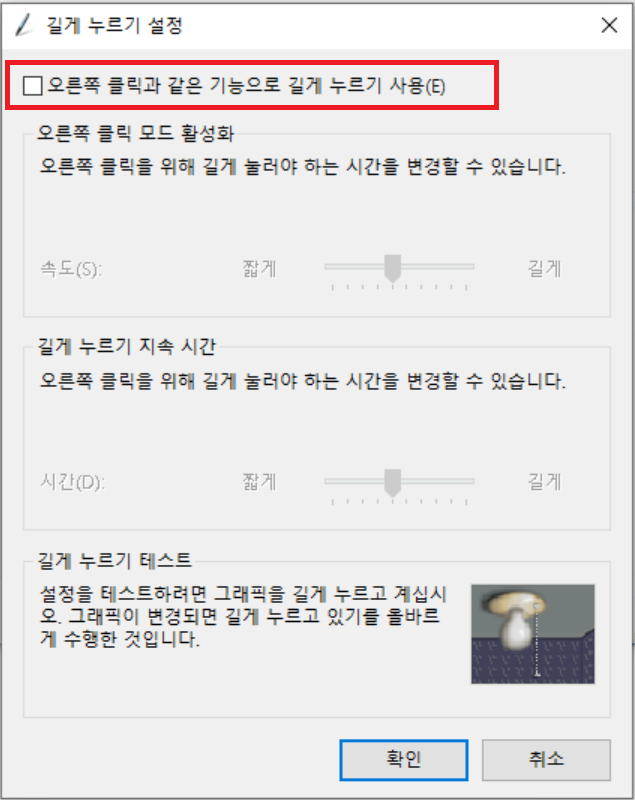Click the 속도(S) label
The width and height of the screenshot is (635, 800).
tap(71, 269)
